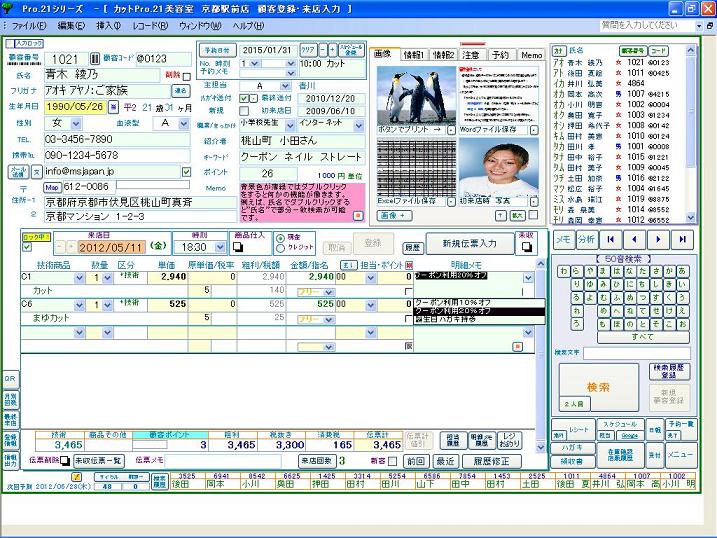
Task: Click the large 検索 button
Action: pyautogui.click(x=599, y=387)
